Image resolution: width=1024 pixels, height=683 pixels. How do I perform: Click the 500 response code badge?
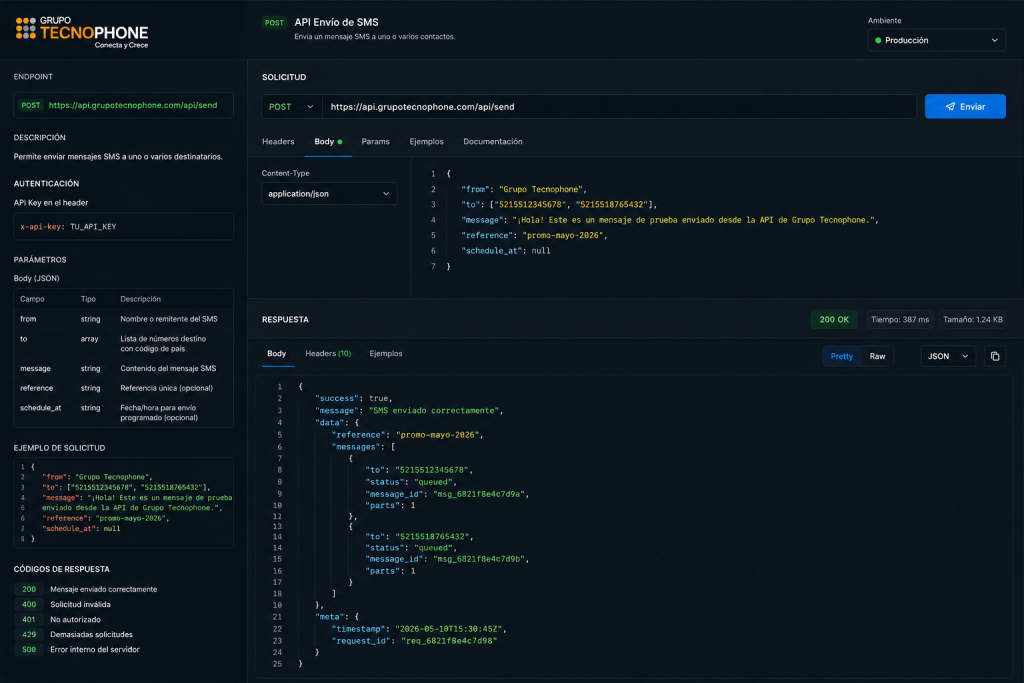(29, 650)
